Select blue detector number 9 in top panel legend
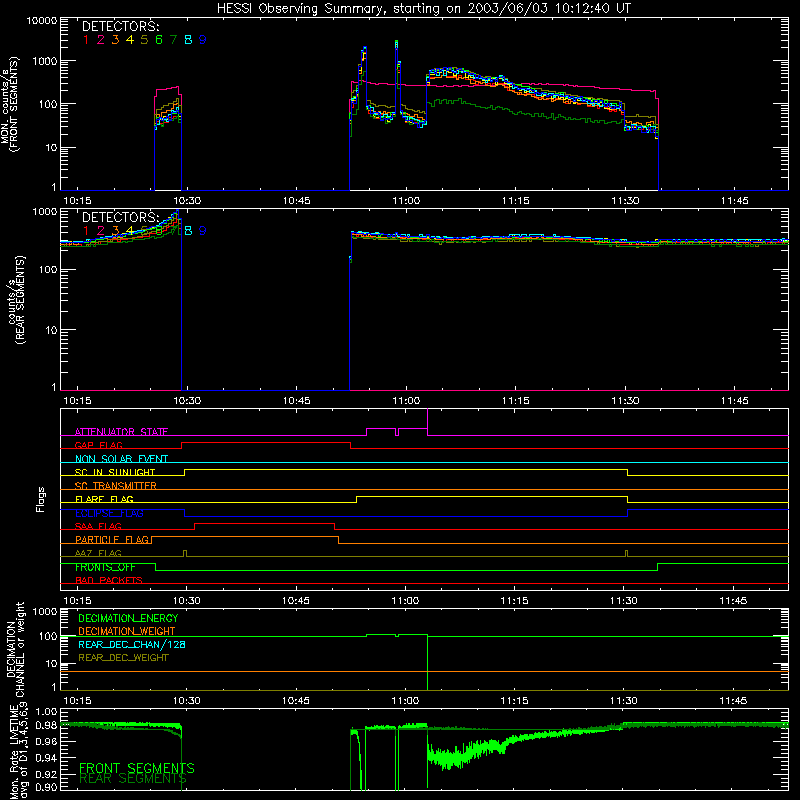Image resolution: width=800 pixels, height=800 pixels. (x=203, y=39)
